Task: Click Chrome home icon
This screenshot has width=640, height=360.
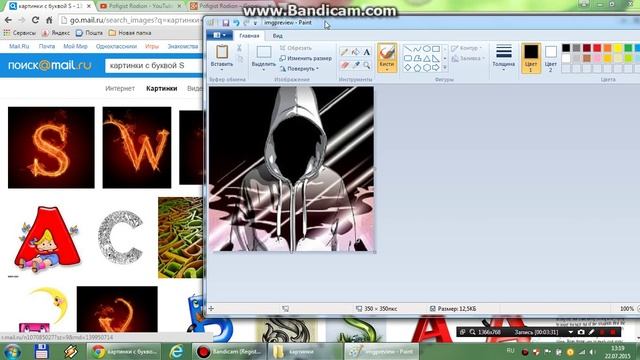Action: pyautogui.click(x=49, y=20)
